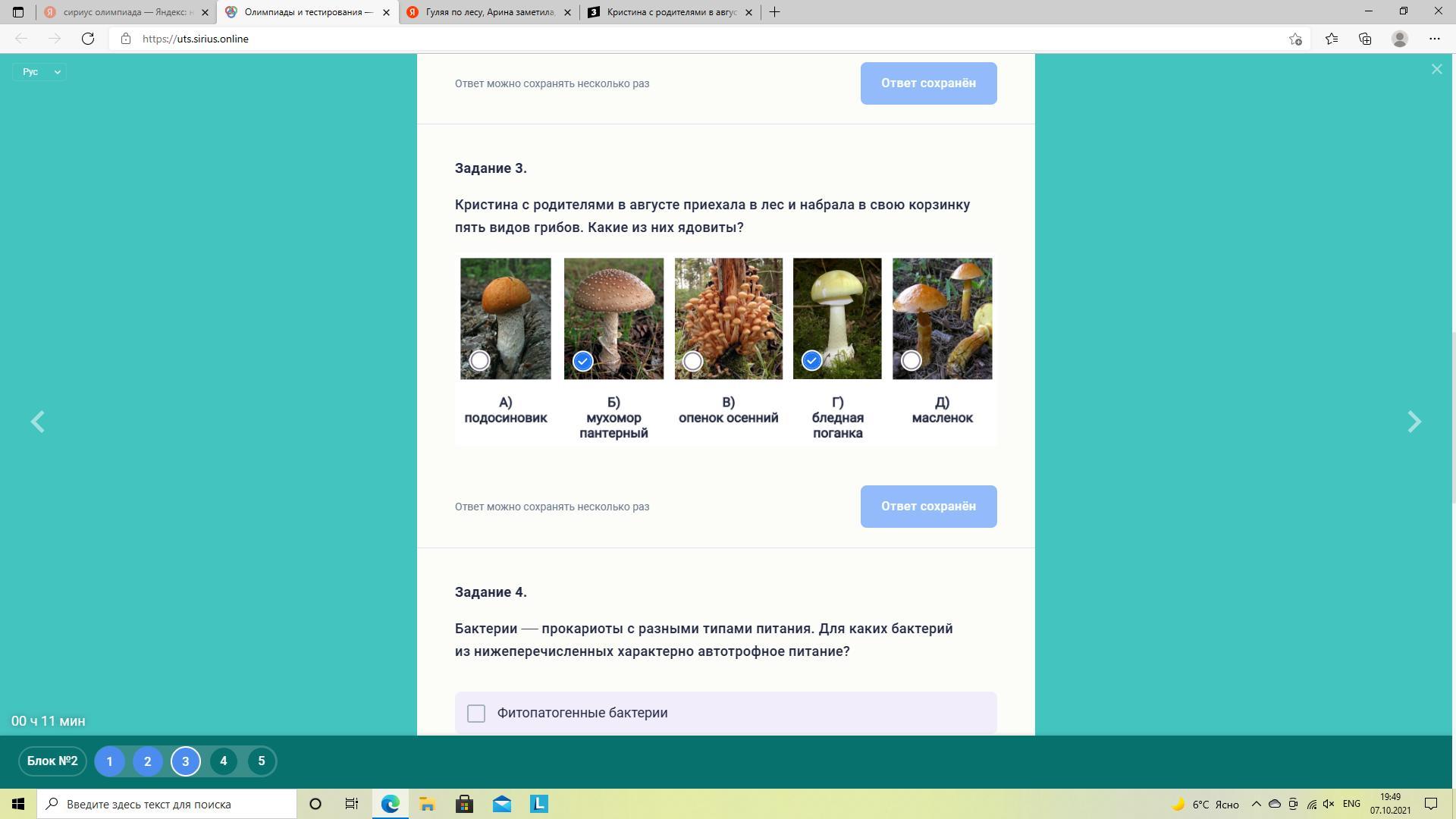Viewport: 1456px width, 819px height.
Task: Open Settings and more ellipsis menu
Action: click(x=1434, y=39)
